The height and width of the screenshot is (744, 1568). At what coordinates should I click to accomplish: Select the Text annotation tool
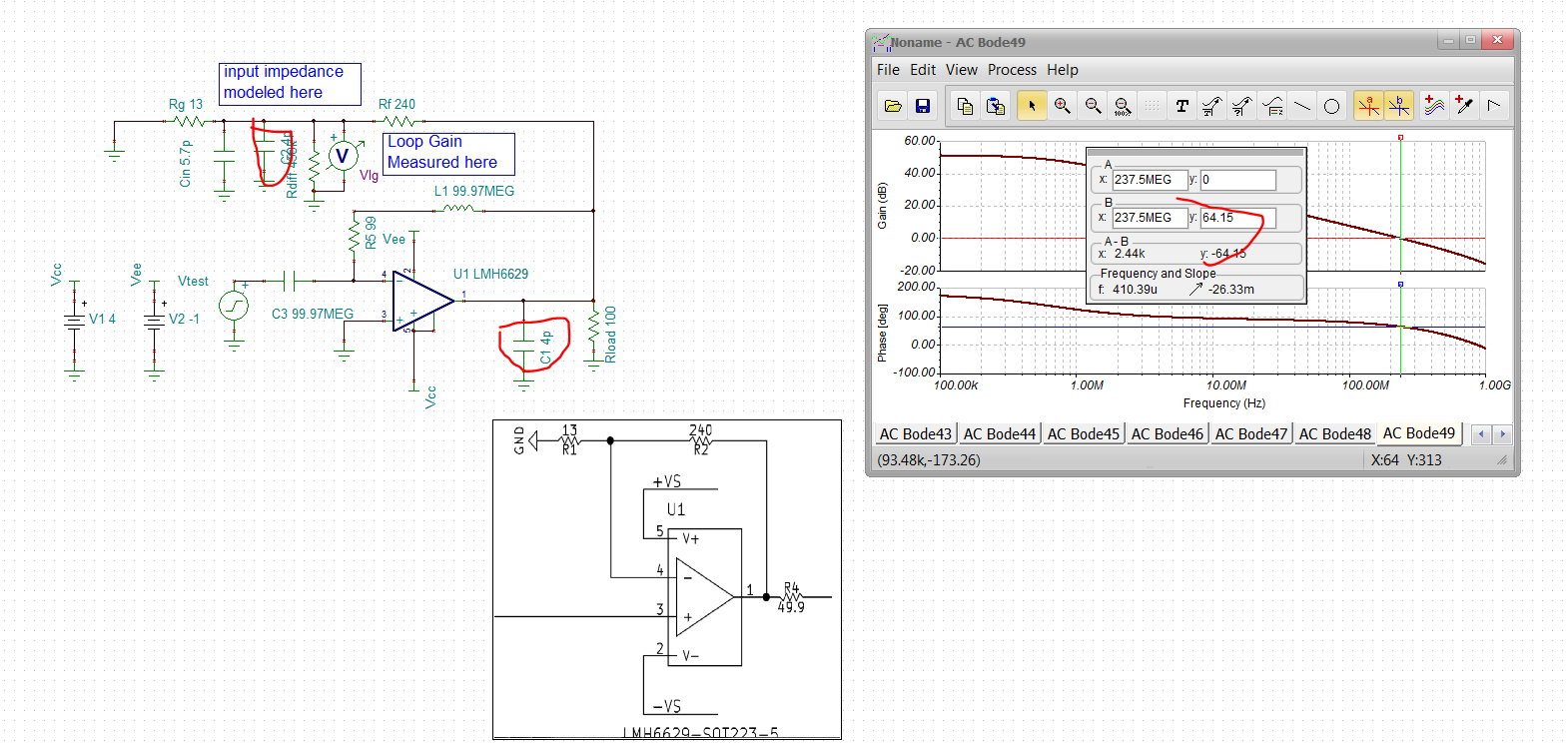[x=1182, y=106]
